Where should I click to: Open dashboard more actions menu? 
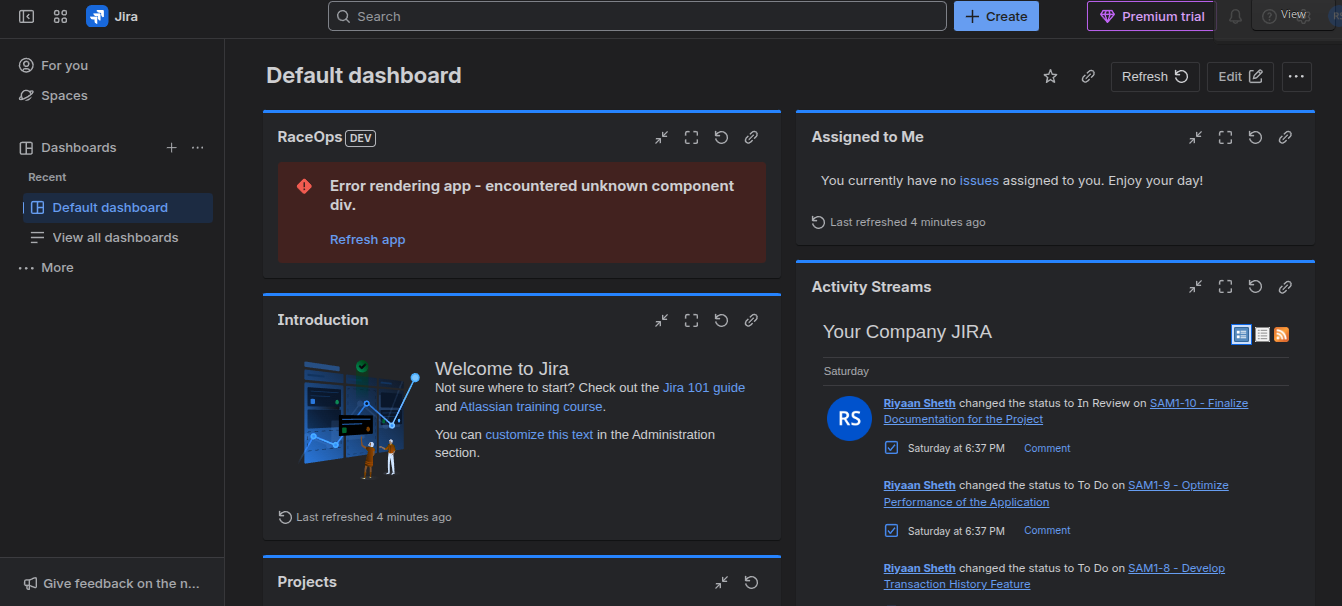1297,76
